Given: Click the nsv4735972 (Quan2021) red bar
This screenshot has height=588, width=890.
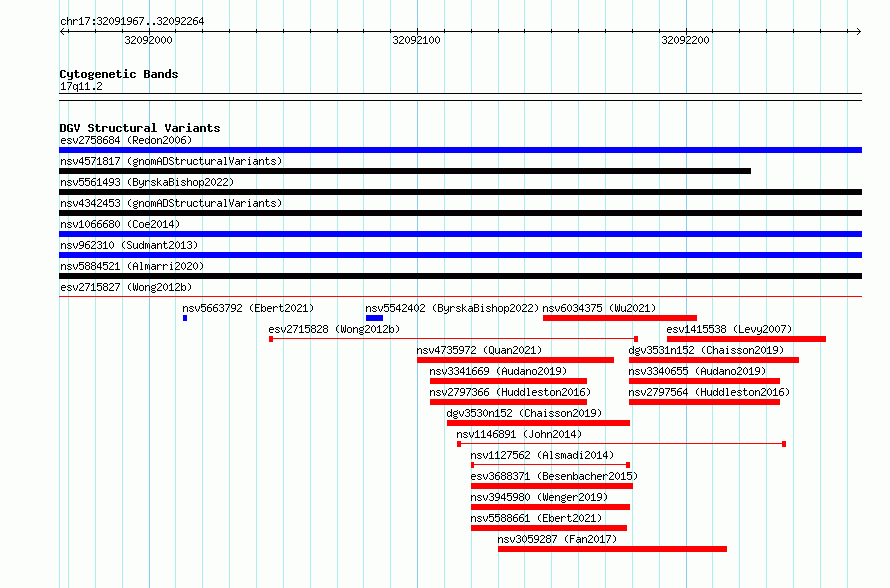Looking at the screenshot, I should (515, 360).
